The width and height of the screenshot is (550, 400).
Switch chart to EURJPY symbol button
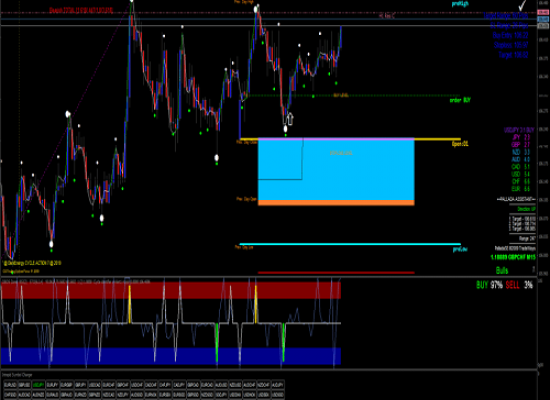tap(52, 385)
